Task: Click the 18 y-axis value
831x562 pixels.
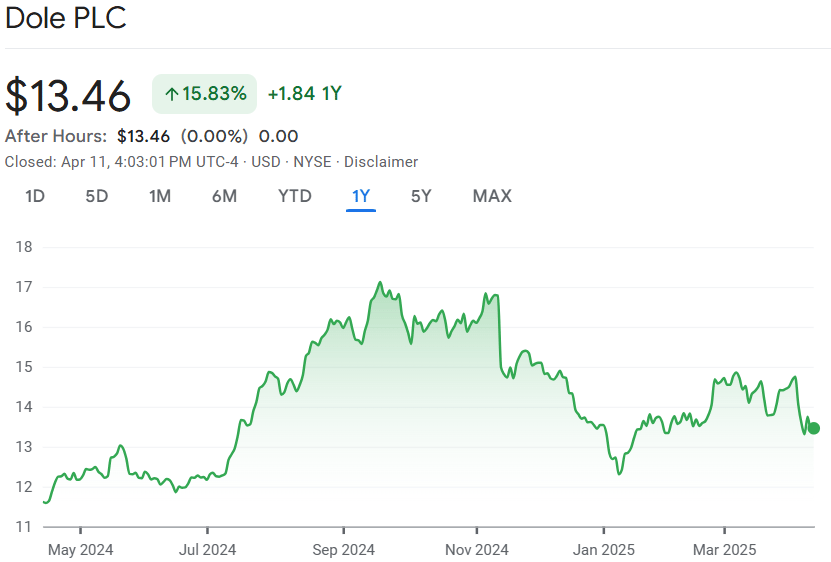Action: pos(24,247)
